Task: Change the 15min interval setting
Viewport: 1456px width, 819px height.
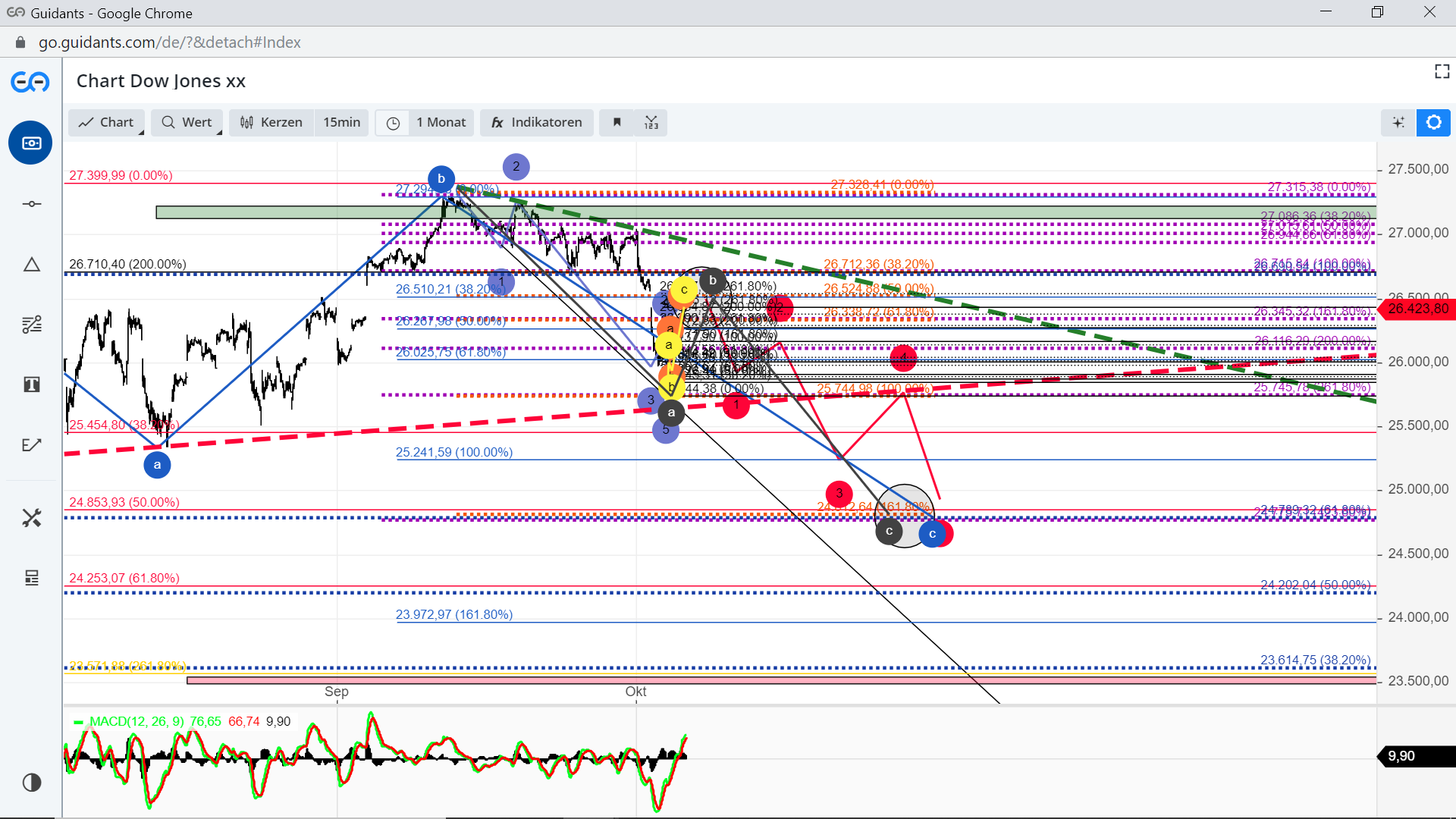Action: (342, 122)
